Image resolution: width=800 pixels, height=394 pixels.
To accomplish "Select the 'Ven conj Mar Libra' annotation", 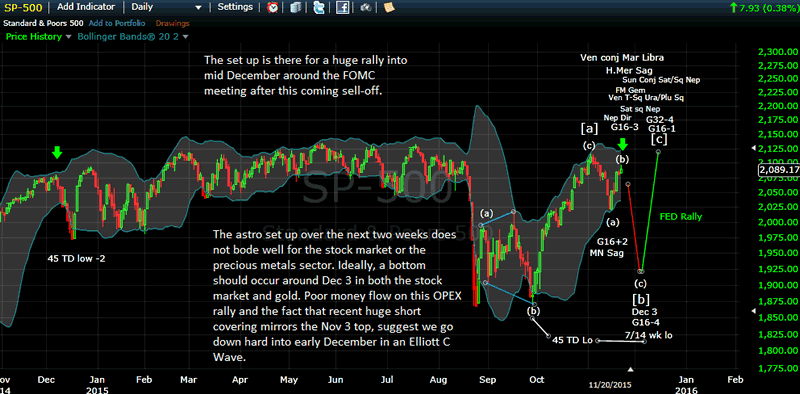I will point(622,57).
